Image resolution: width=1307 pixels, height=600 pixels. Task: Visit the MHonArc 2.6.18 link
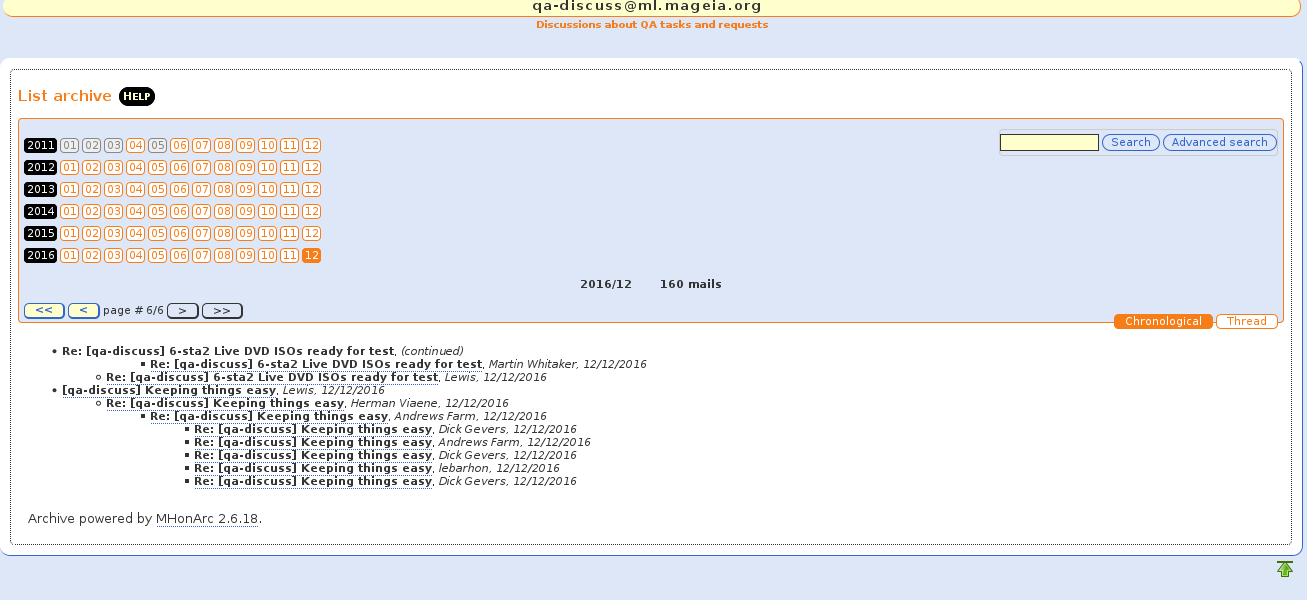click(x=207, y=519)
